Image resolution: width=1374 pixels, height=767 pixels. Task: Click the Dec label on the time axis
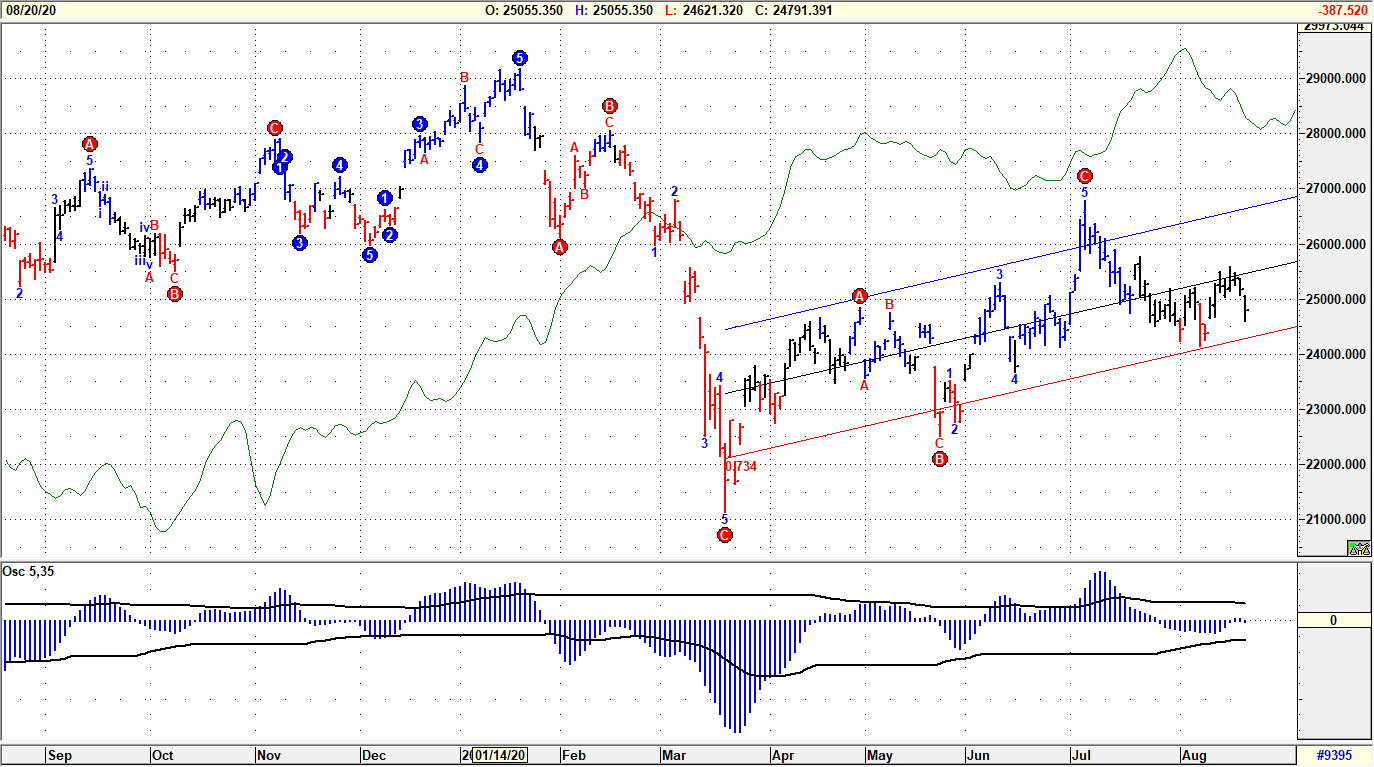(373, 755)
